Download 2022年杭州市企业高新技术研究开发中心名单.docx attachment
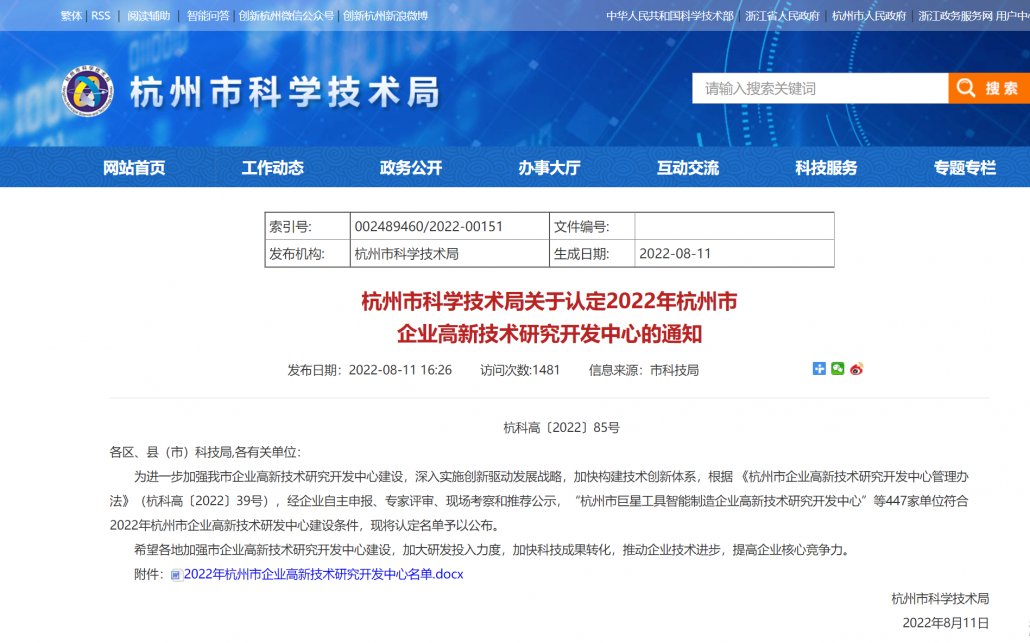1030x643 pixels. click(x=323, y=574)
